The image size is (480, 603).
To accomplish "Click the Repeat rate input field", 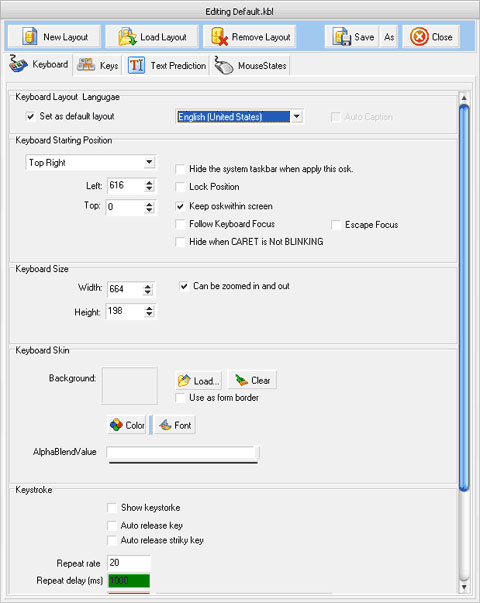I will click(128, 563).
